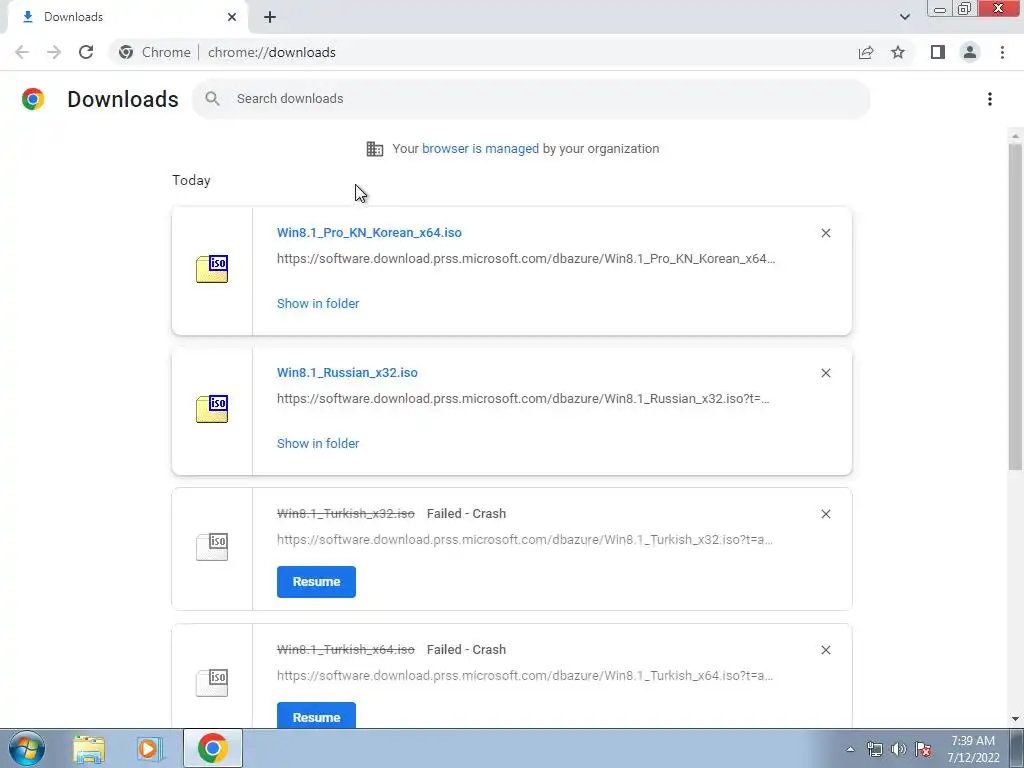The image size is (1024, 768).
Task: Click the Chrome logo beside Downloads title
Action: pyautogui.click(x=33, y=99)
